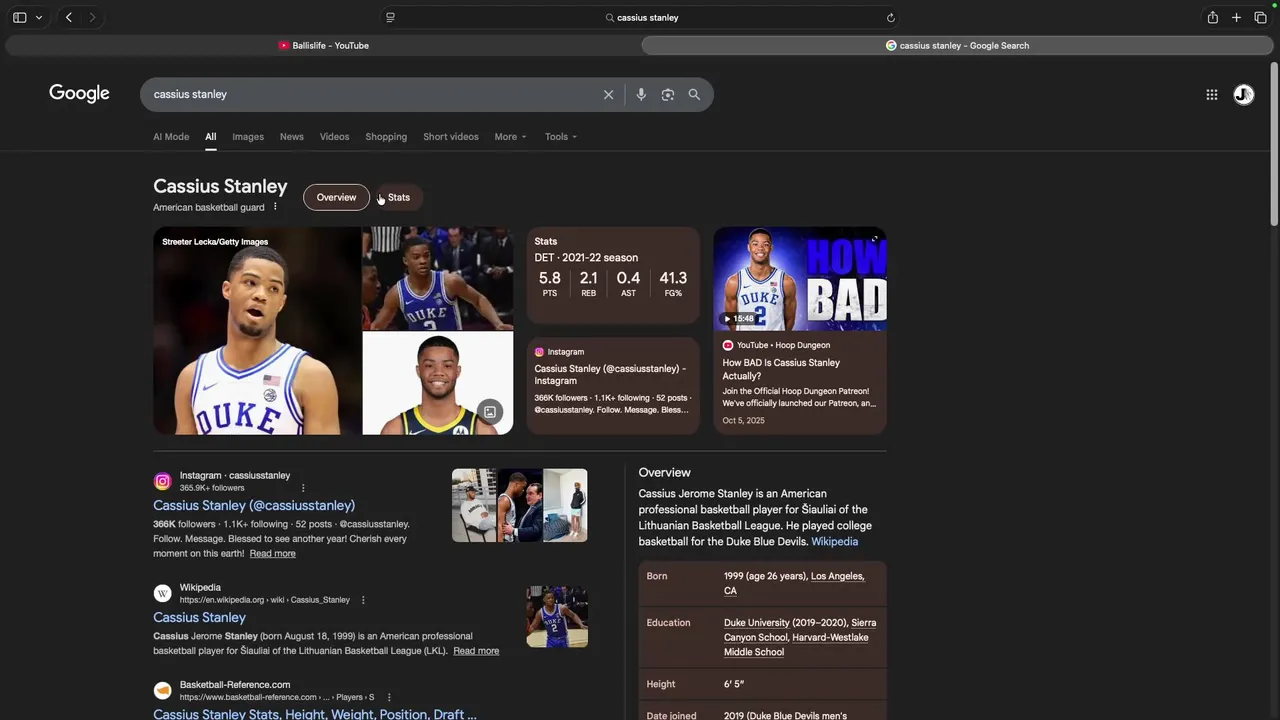Open the Instagram result photo strip
The height and width of the screenshot is (720, 1280).
click(x=519, y=505)
